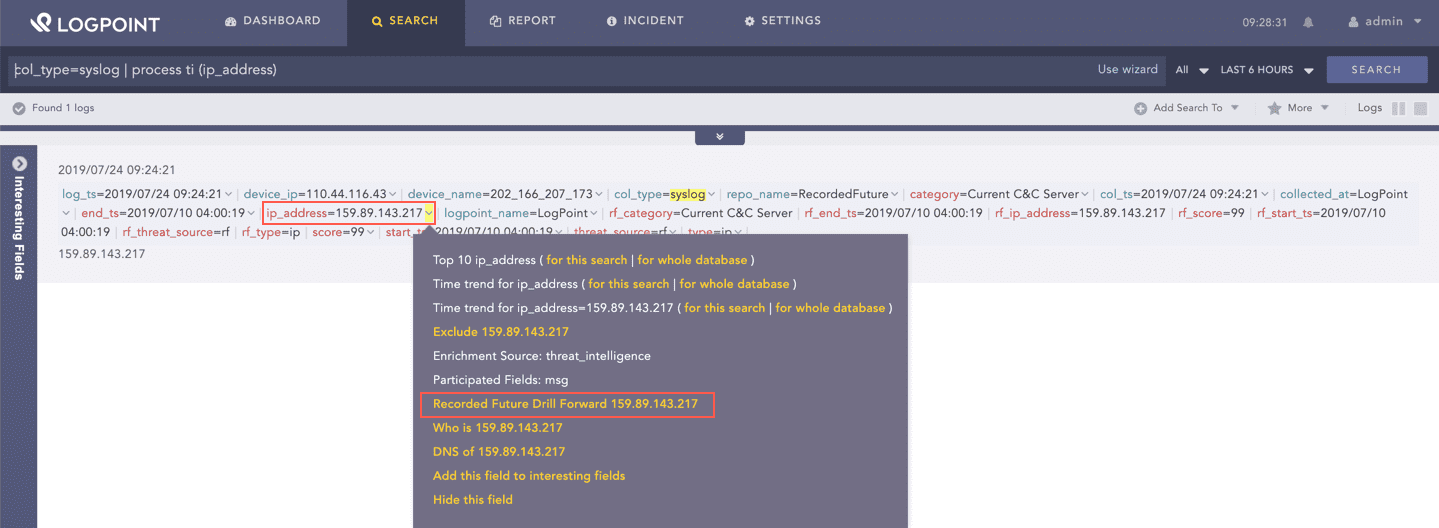Viewport: 1439px width, 528px height.
Task: Select Exclude 159.89.143.217 in context menu
Action: tap(500, 332)
